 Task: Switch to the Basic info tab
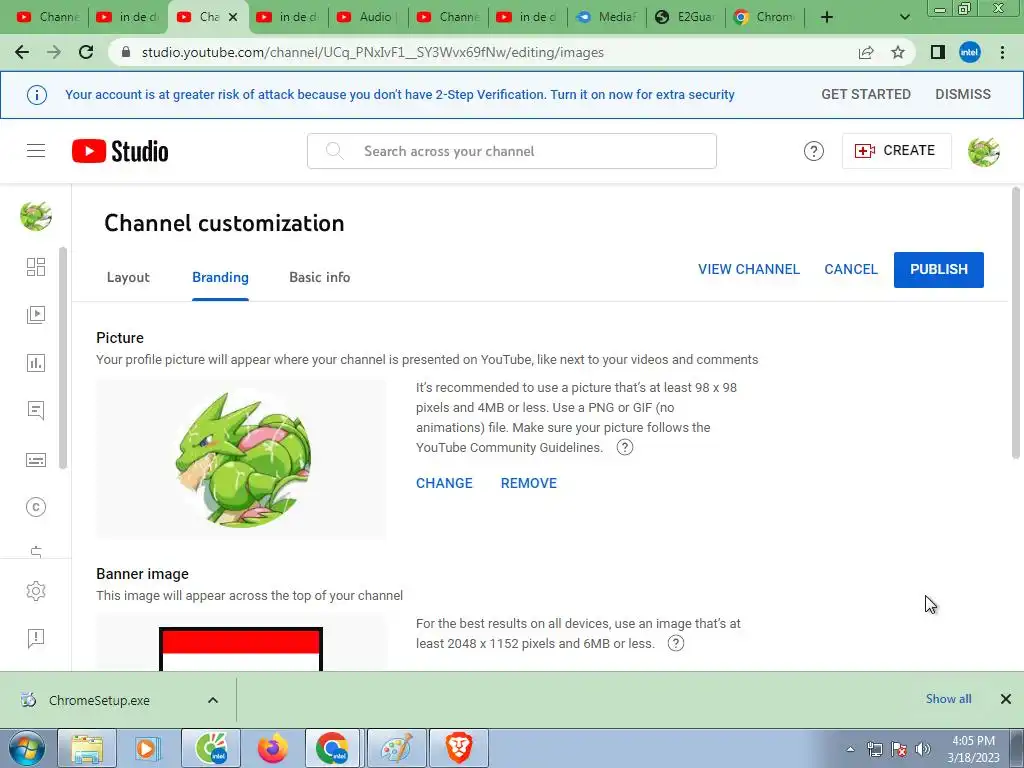[319, 278]
